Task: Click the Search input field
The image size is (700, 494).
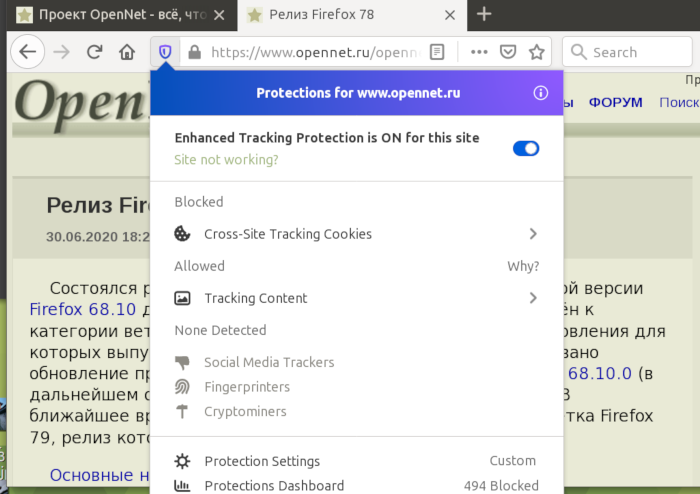Action: pos(630,52)
